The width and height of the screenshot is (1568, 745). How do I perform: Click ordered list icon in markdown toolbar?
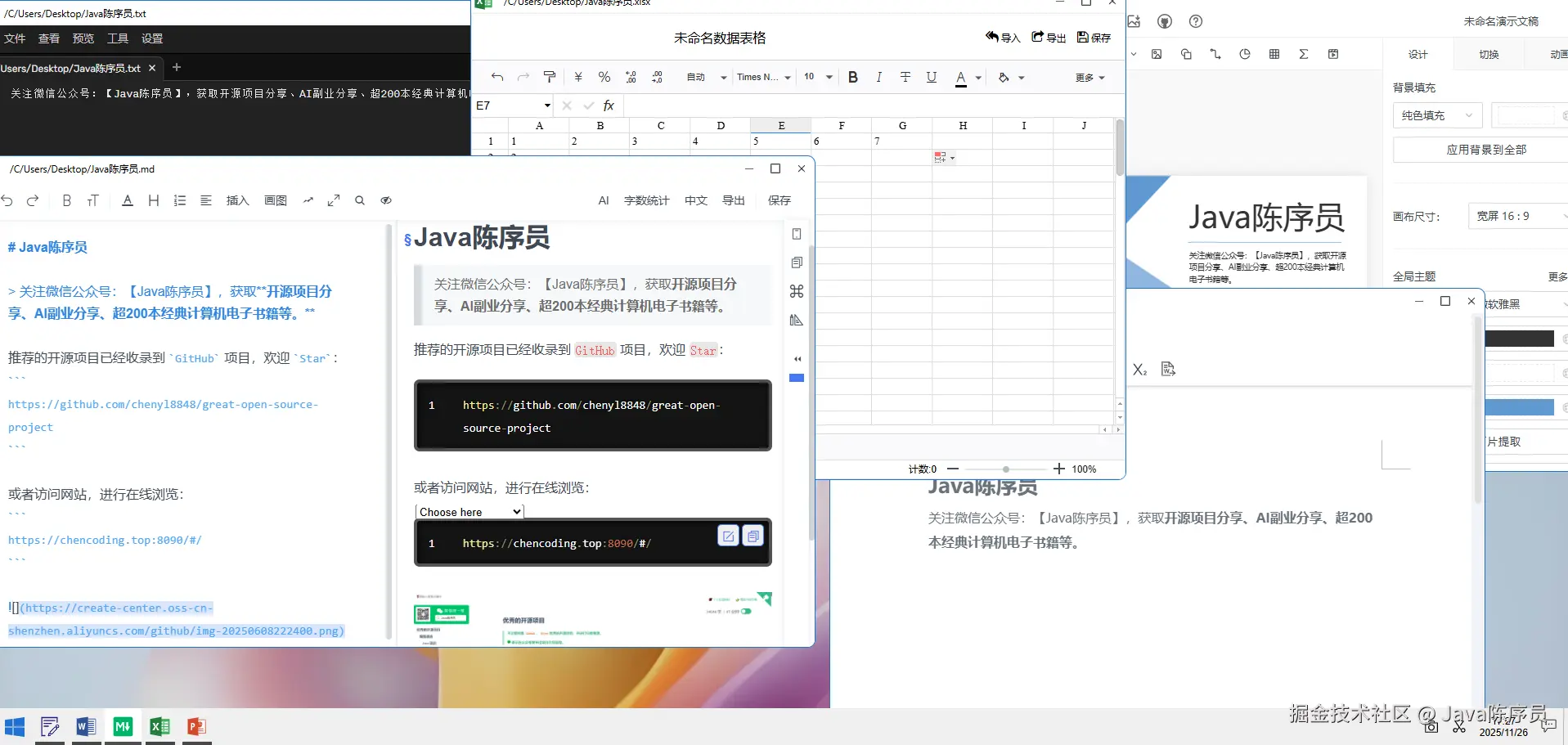tap(180, 200)
